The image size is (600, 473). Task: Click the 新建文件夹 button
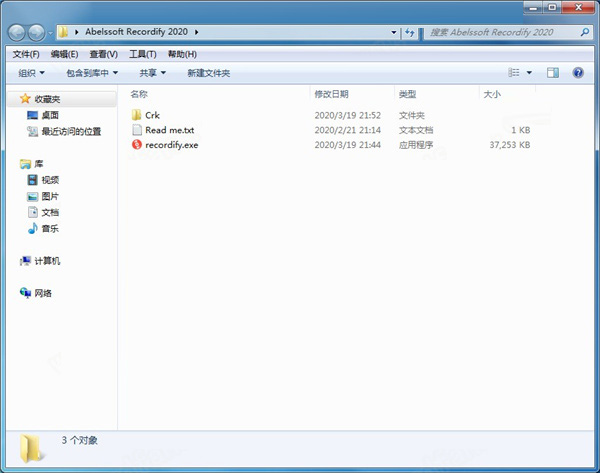209,73
